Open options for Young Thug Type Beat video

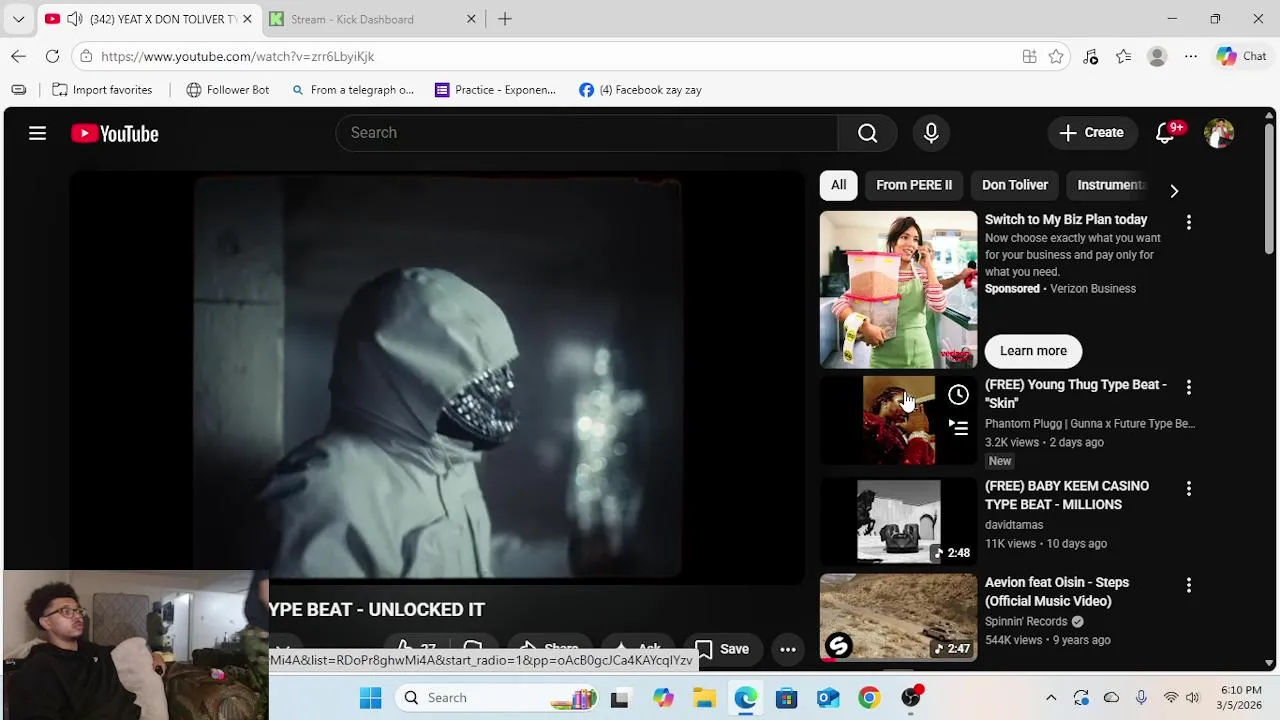pyautogui.click(x=1189, y=387)
